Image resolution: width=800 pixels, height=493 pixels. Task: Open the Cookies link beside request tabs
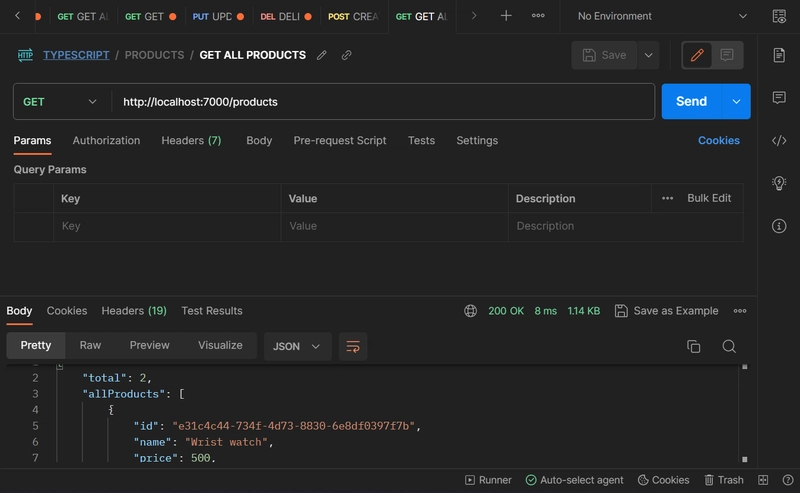[x=719, y=140]
